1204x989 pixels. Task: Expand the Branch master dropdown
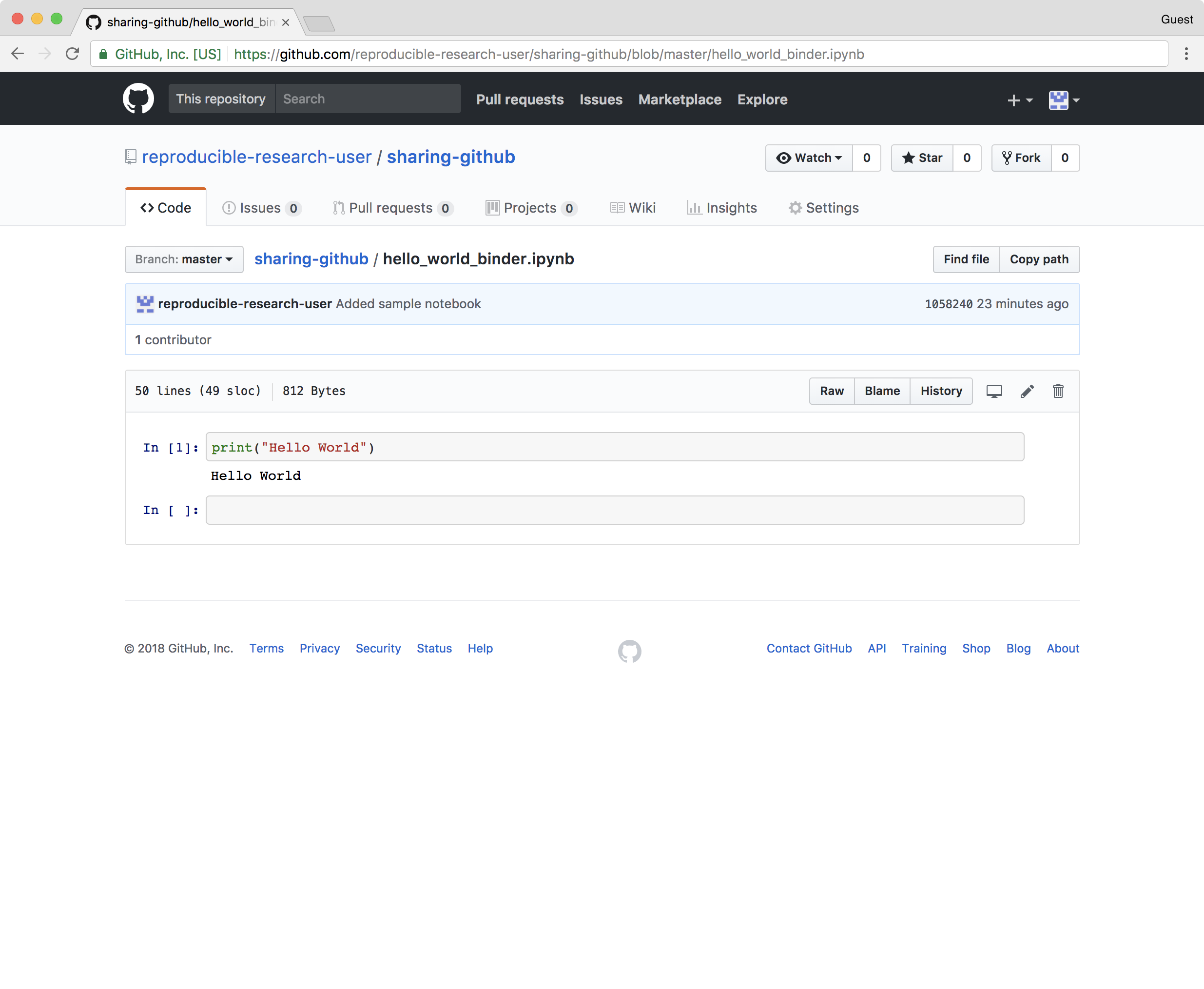coord(184,259)
